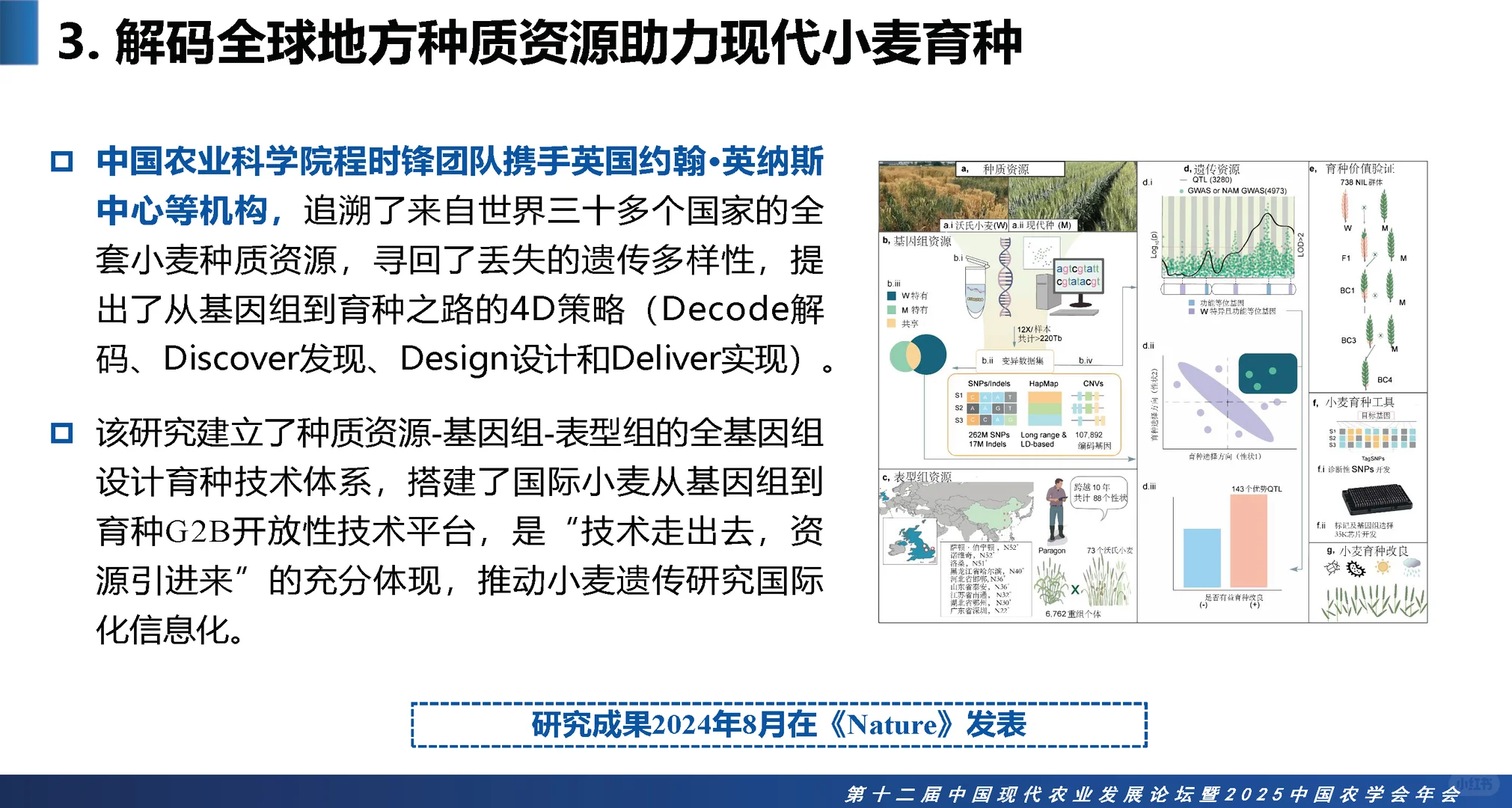The image size is (1512, 808).
Task: Click the 6,762重组个体 caption
Action: 1073,613
